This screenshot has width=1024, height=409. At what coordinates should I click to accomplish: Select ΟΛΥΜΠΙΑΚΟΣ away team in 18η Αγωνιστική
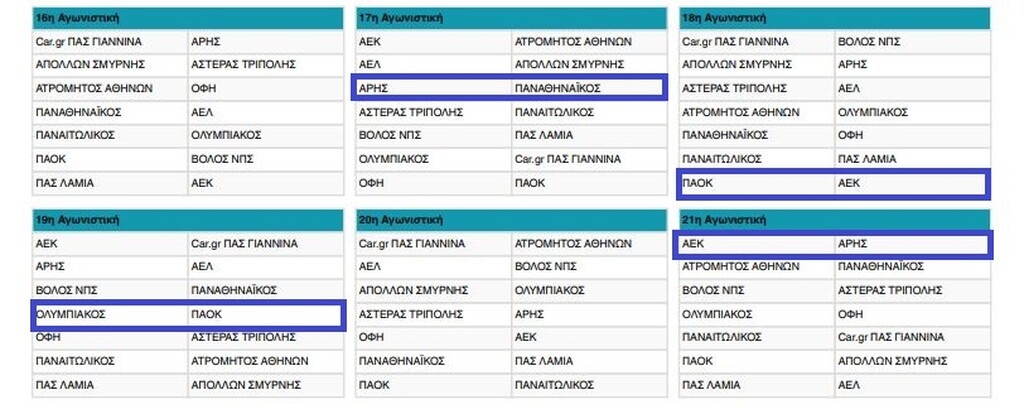point(872,112)
